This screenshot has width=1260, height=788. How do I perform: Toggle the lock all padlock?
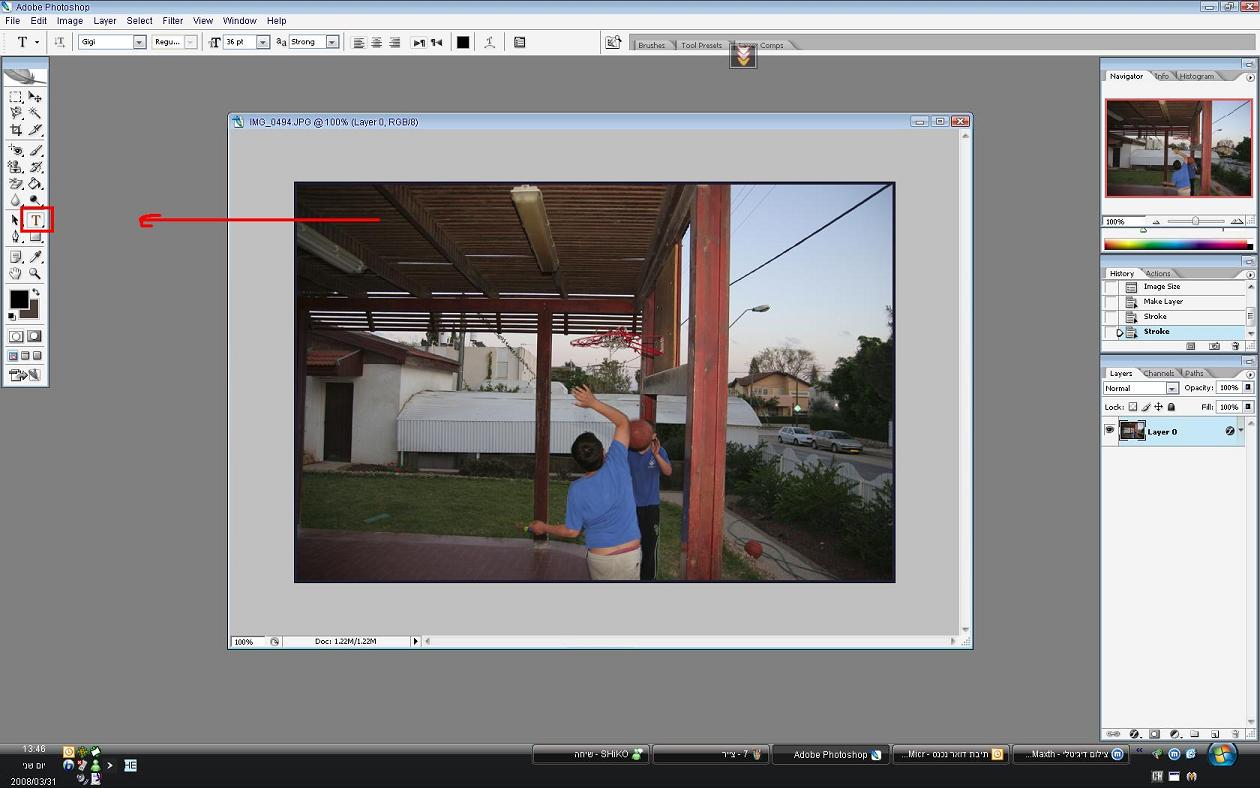pyautogui.click(x=1172, y=407)
